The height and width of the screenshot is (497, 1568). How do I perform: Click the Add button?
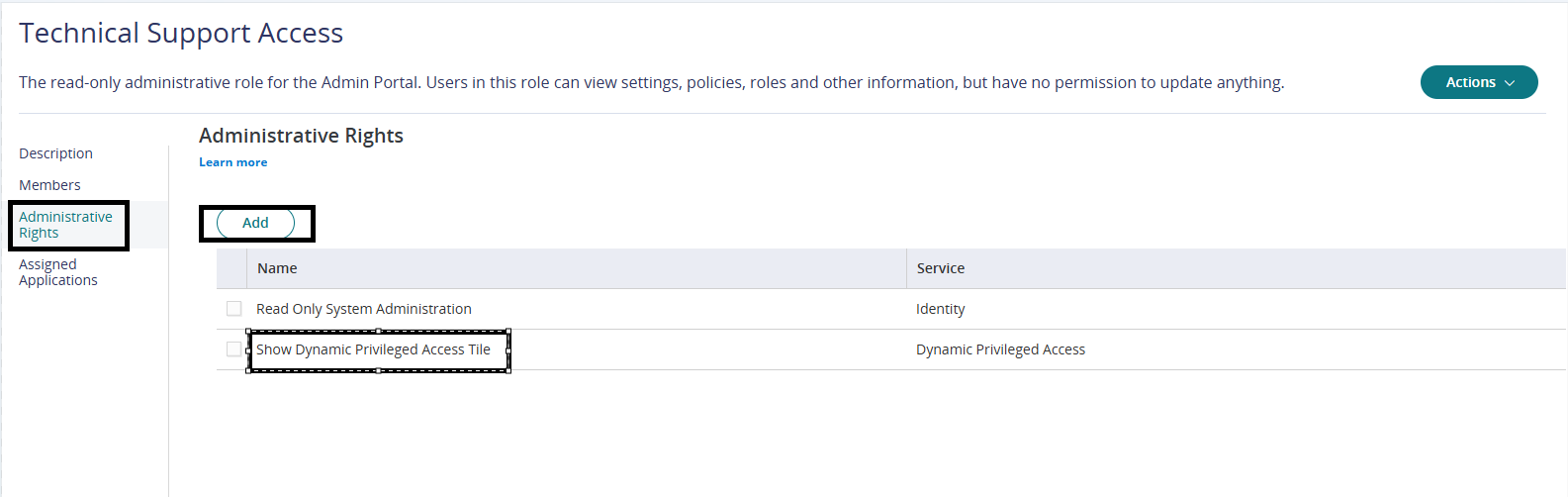(255, 223)
